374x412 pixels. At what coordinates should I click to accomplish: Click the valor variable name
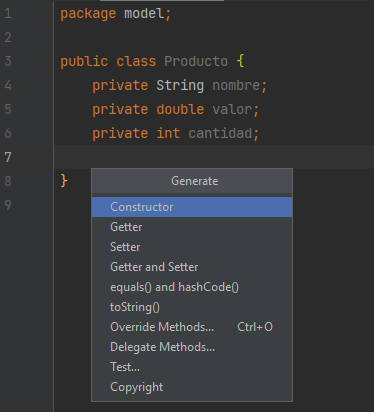tap(232, 110)
